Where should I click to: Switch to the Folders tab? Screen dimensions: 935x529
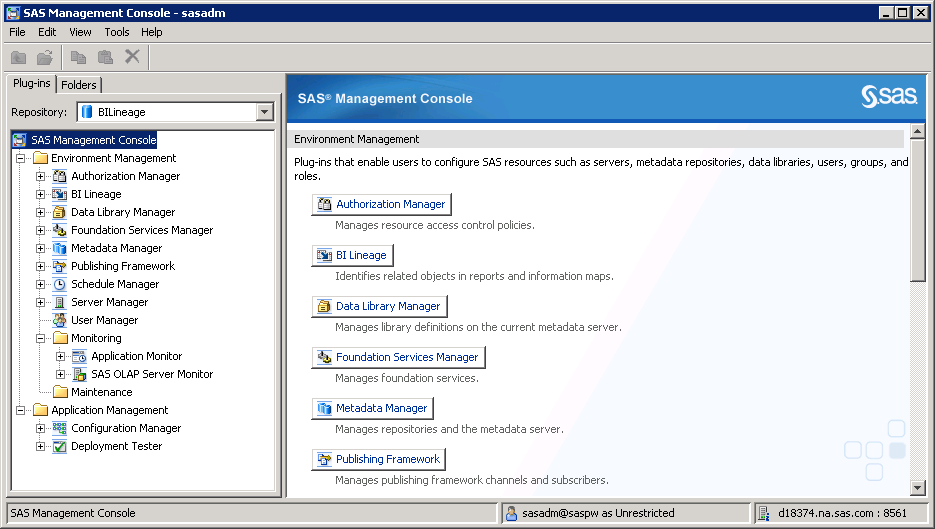tap(79, 85)
